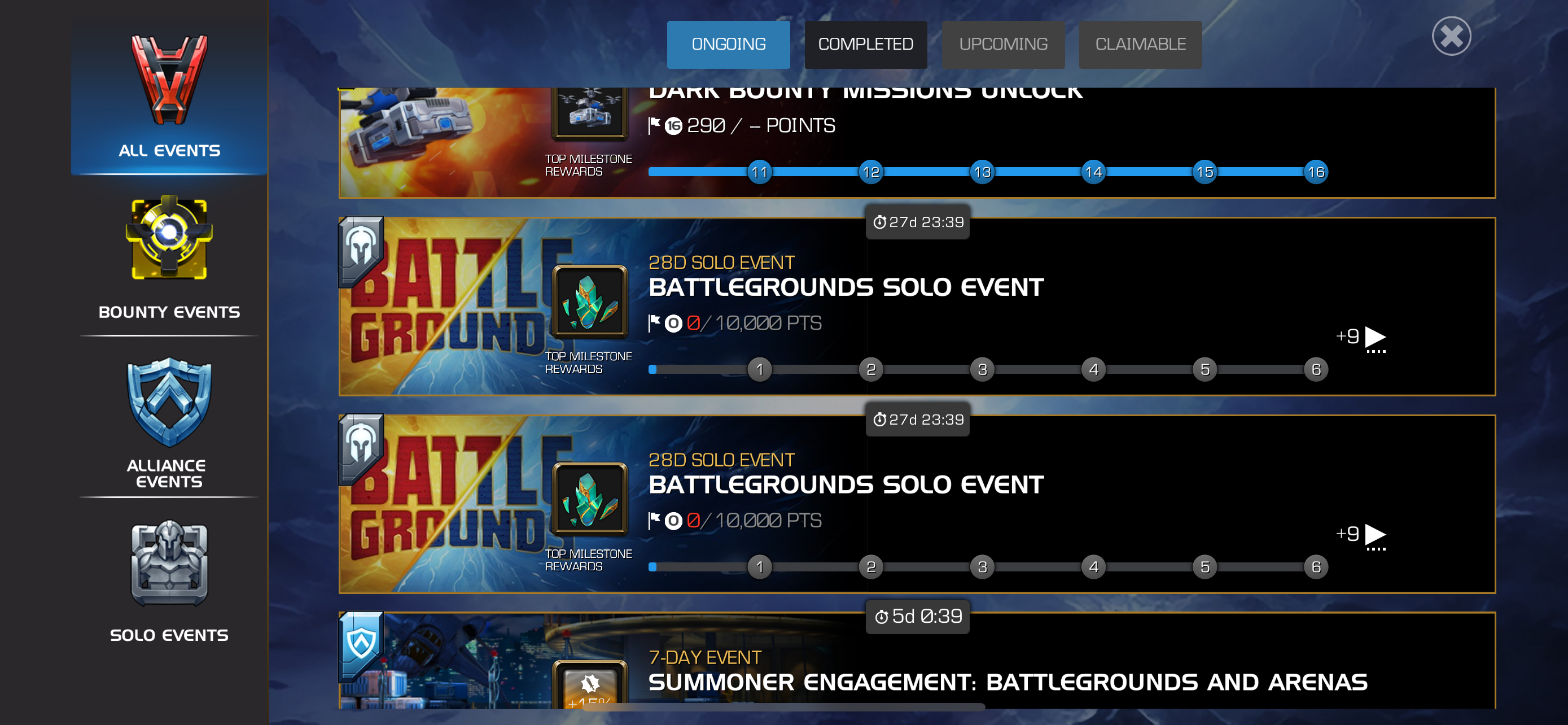Select milestone 16 on Dark Bounty progress bar
This screenshot has width=1568, height=725.
pos(1315,172)
